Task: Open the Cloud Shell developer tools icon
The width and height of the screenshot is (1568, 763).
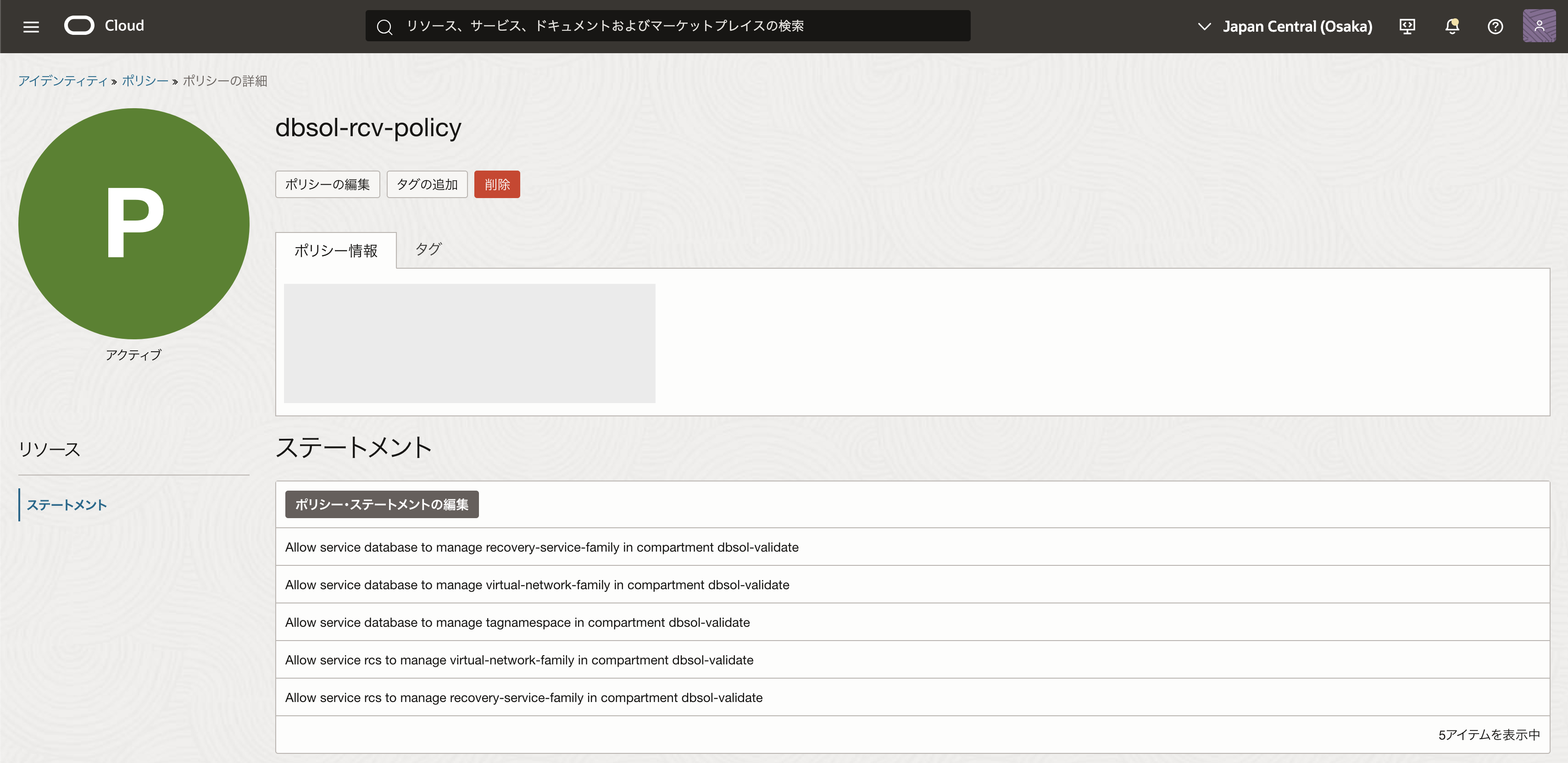Action: [x=1407, y=26]
